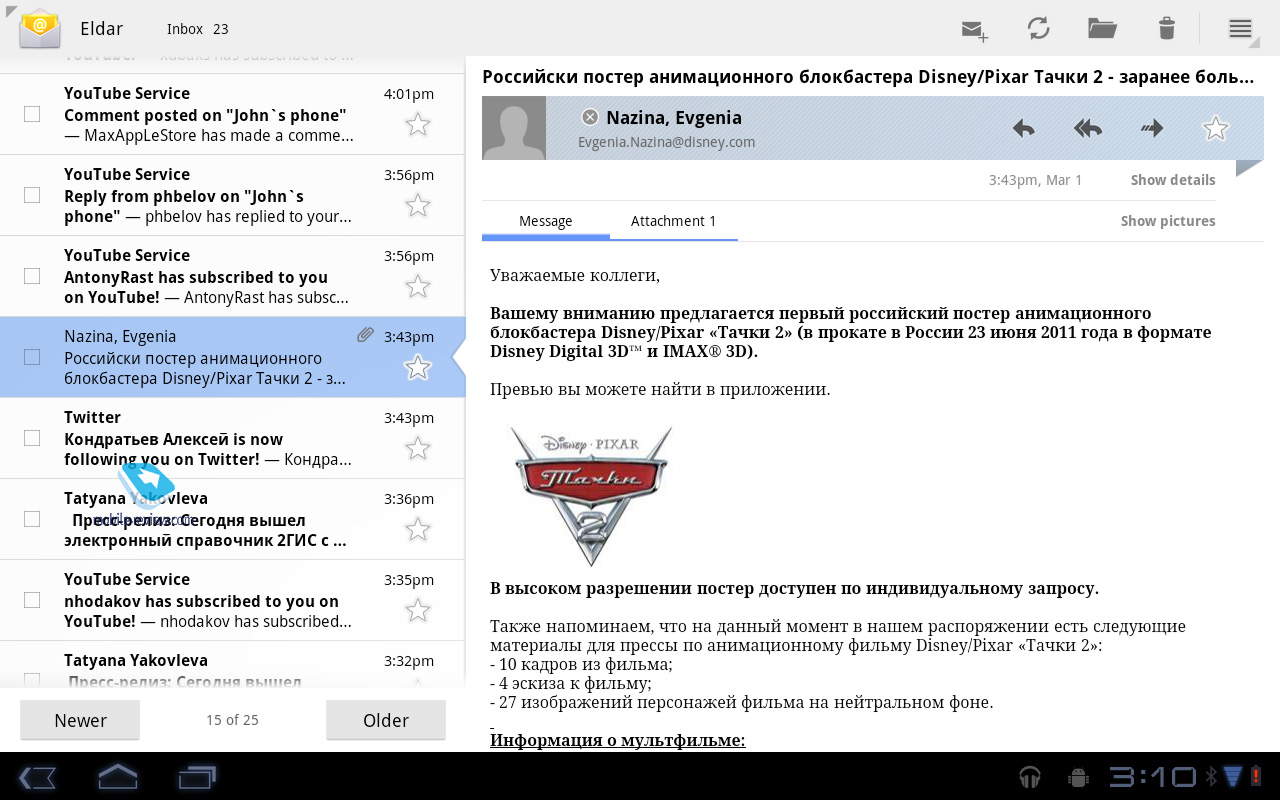This screenshot has height=800, width=1280.
Task: Reply to Nazina Evgenia's email
Action: 1023,128
